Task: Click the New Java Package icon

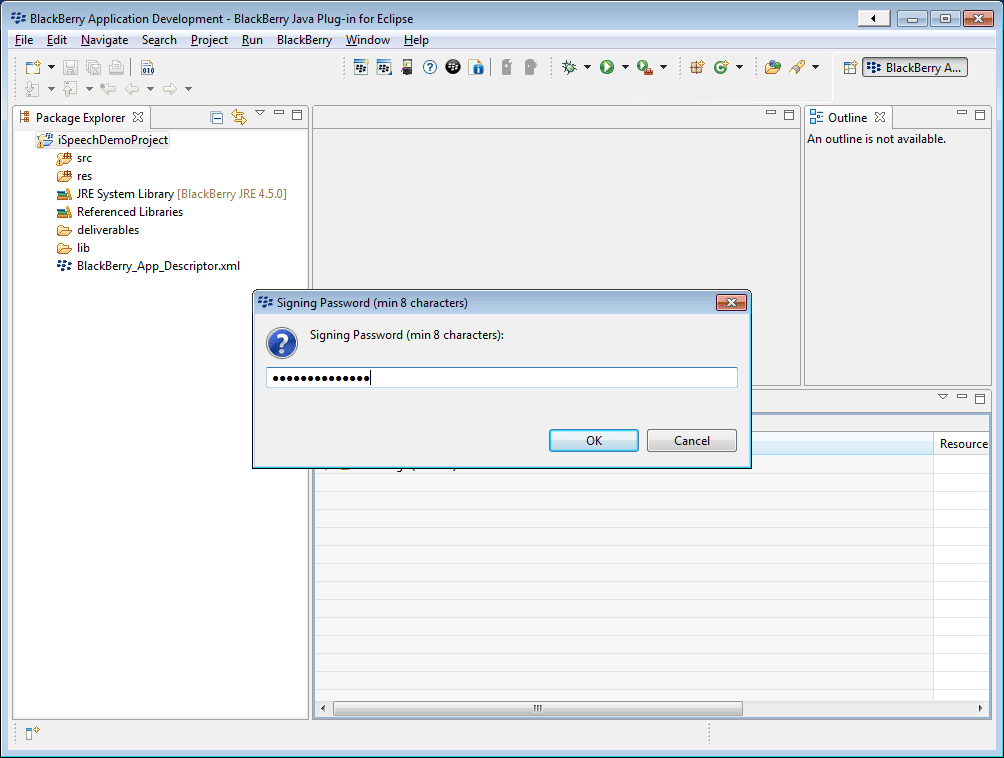Action: point(697,67)
